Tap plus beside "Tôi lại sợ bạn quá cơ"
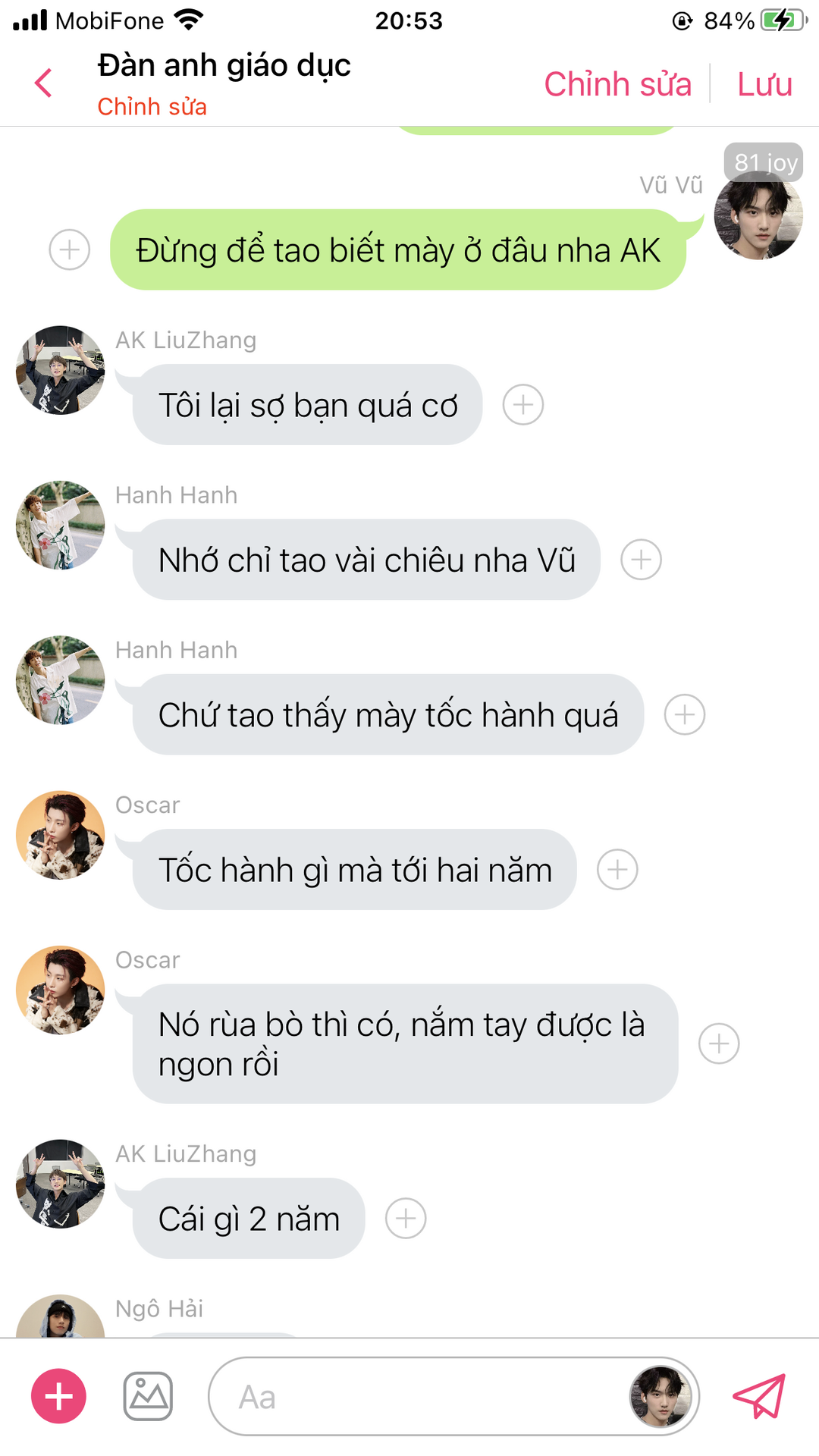The width and height of the screenshot is (819, 1456). click(523, 404)
